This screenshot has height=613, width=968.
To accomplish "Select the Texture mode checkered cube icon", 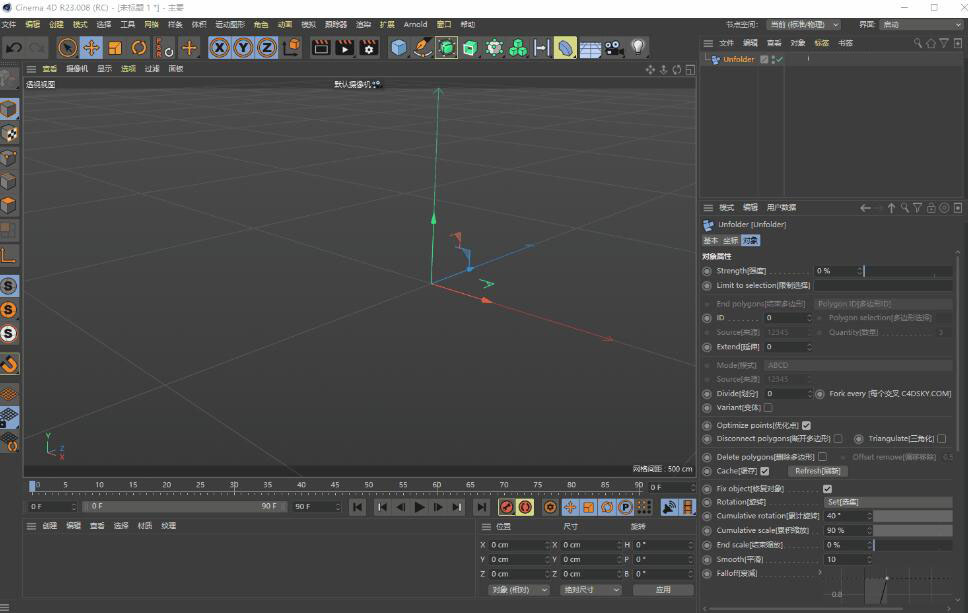I will pyautogui.click(x=9, y=133).
